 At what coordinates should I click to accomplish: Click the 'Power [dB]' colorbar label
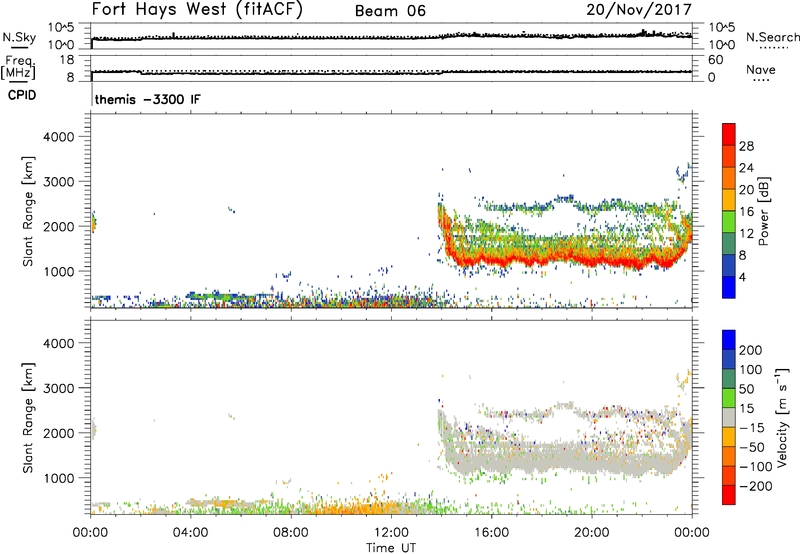763,211
